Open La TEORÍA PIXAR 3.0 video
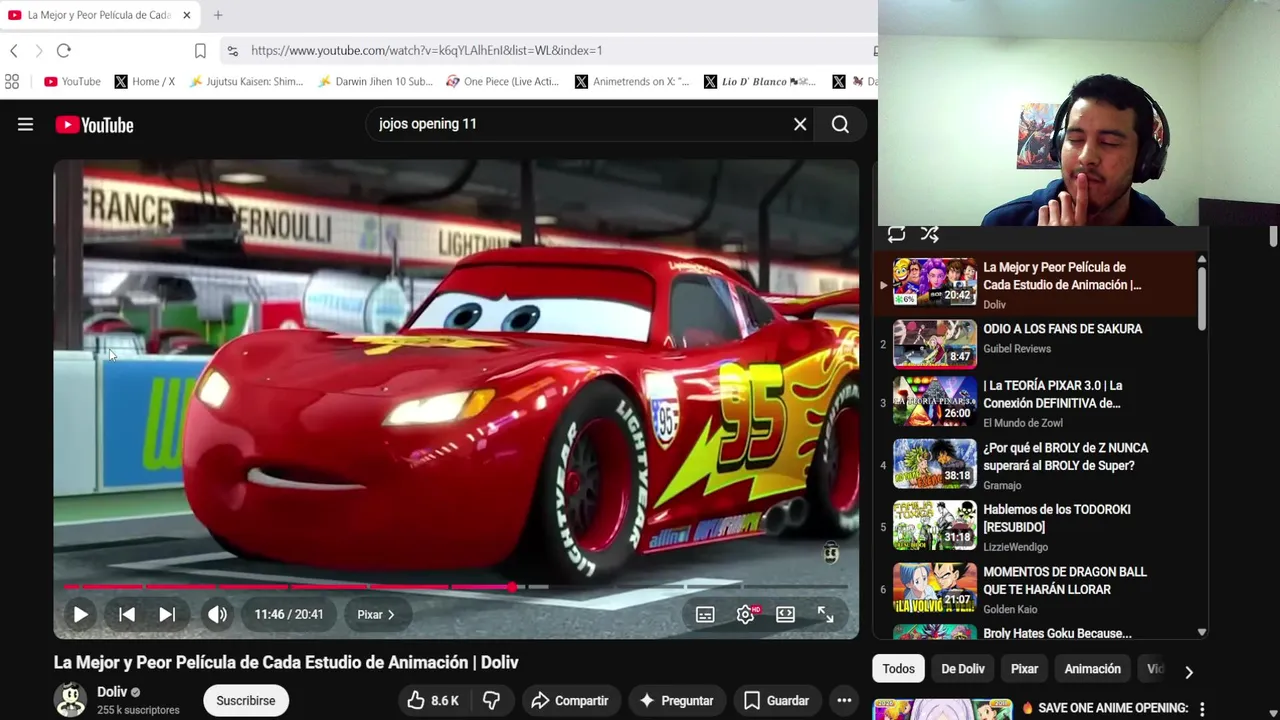1280x720 pixels. click(x=1039, y=402)
